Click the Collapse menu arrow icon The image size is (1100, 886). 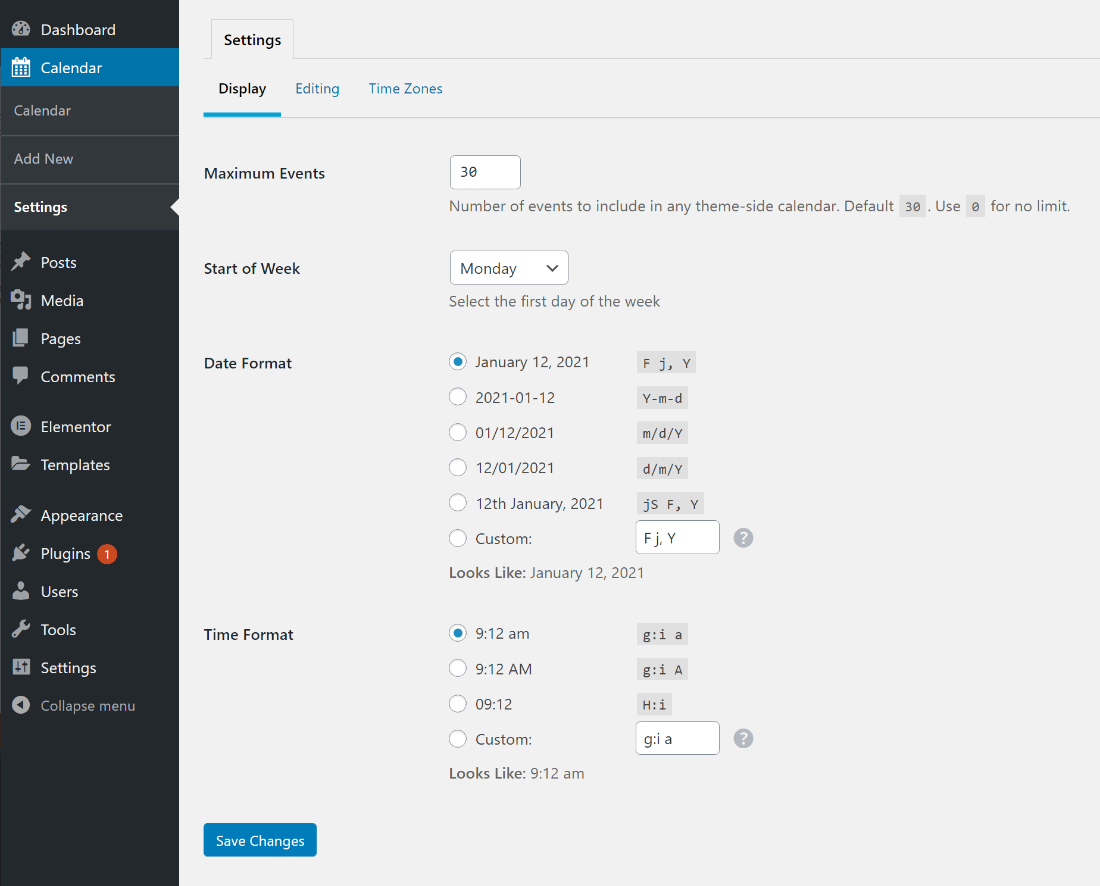pos(21,705)
